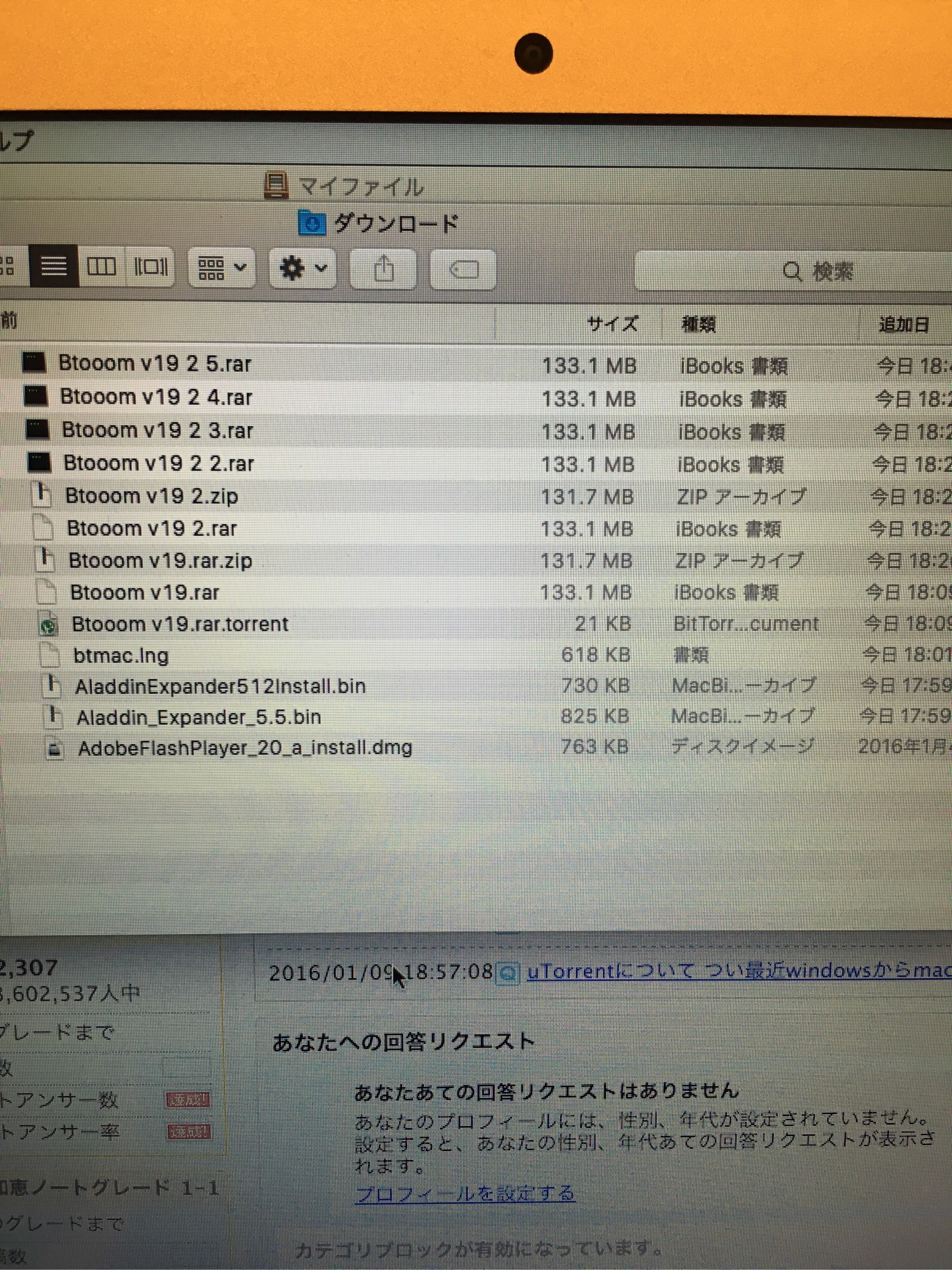This screenshot has height=1270, width=952.
Task: Click the マイファイル icon
Action: click(x=276, y=185)
